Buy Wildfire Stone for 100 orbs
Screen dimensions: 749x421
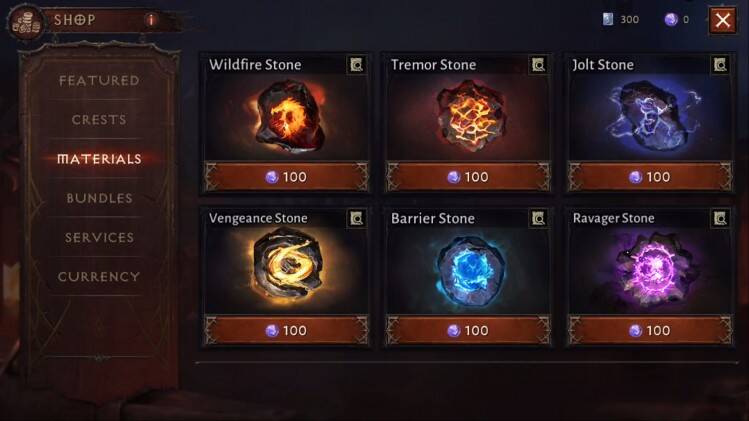click(x=286, y=177)
